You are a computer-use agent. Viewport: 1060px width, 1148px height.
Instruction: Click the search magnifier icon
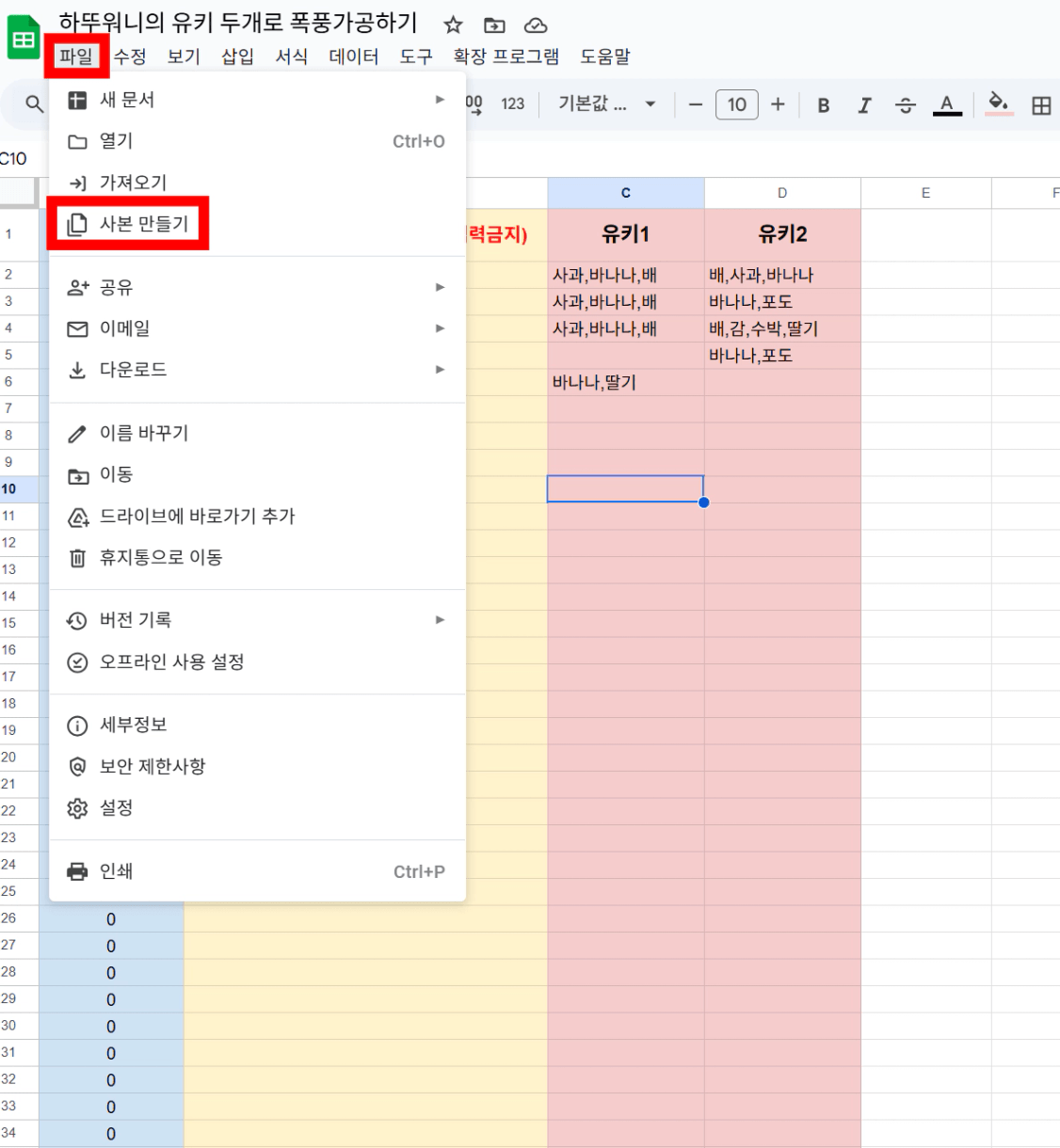[35, 104]
